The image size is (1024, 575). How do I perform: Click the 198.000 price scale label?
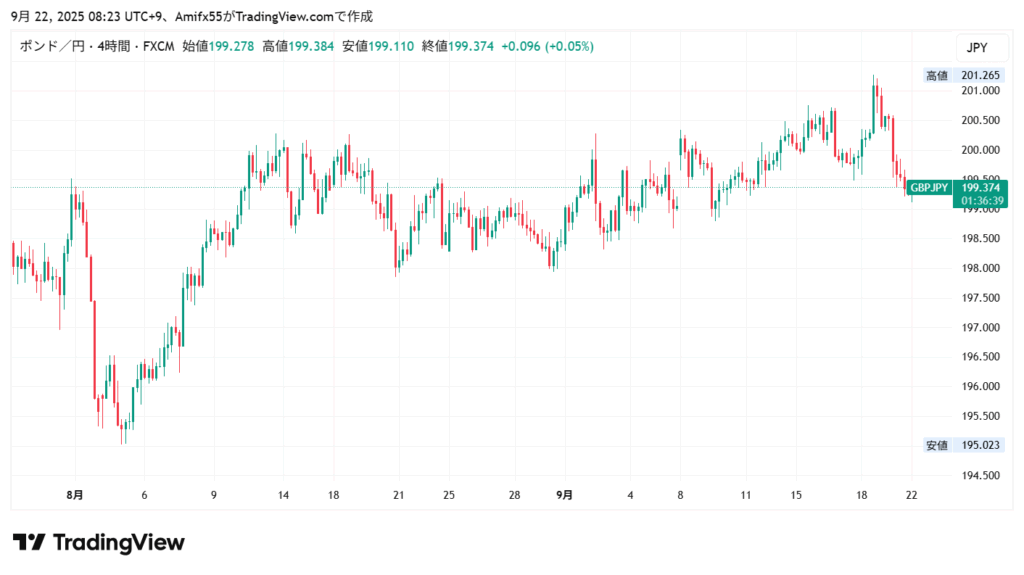click(980, 268)
